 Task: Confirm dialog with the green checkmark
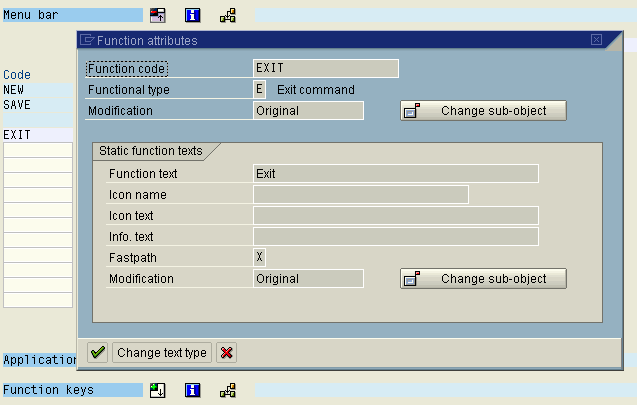98,352
